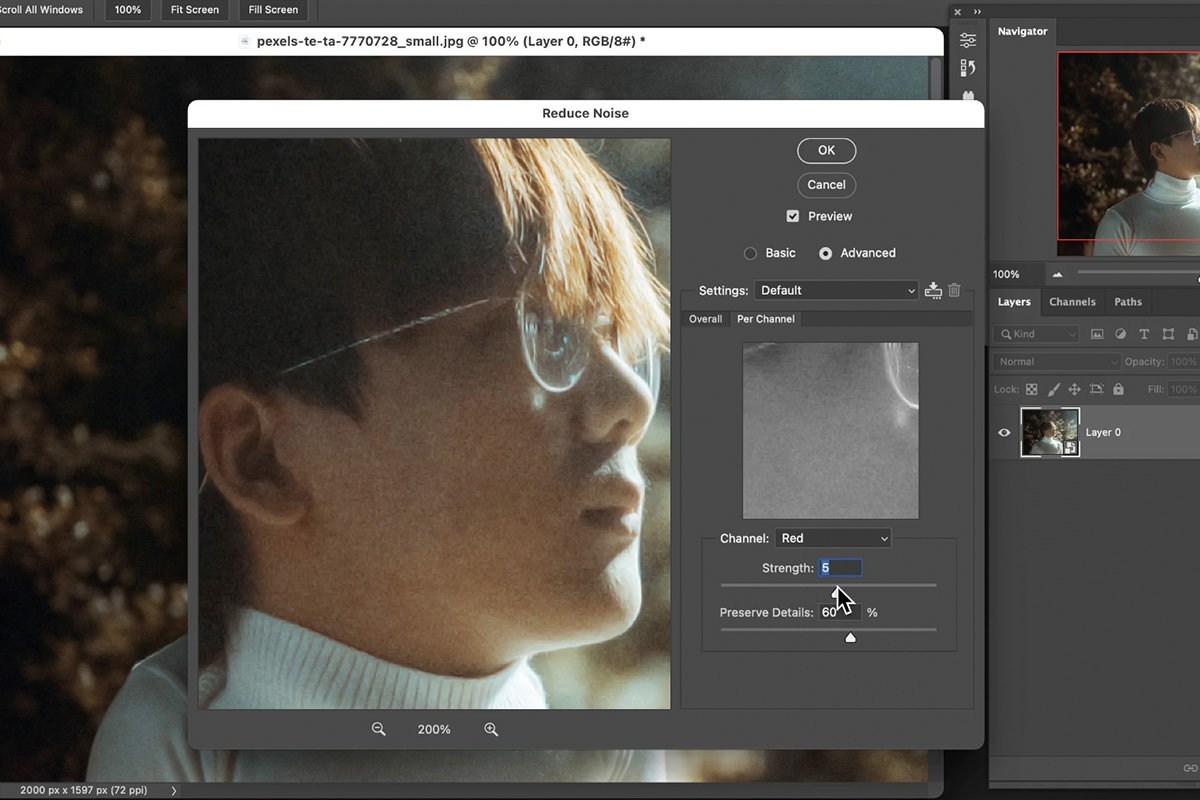Screen dimensions: 1200x800
Task: Select the Basic radio option
Action: click(x=750, y=253)
